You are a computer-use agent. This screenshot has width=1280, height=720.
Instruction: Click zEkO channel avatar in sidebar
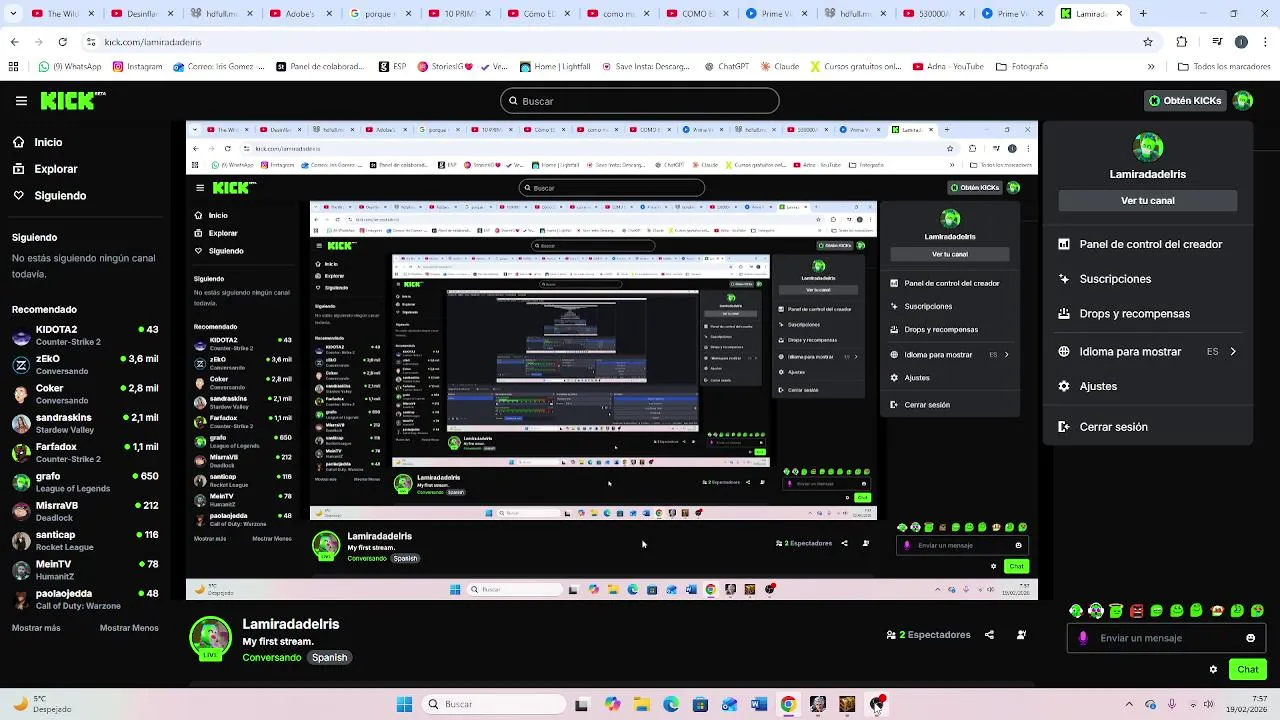pos(21,365)
